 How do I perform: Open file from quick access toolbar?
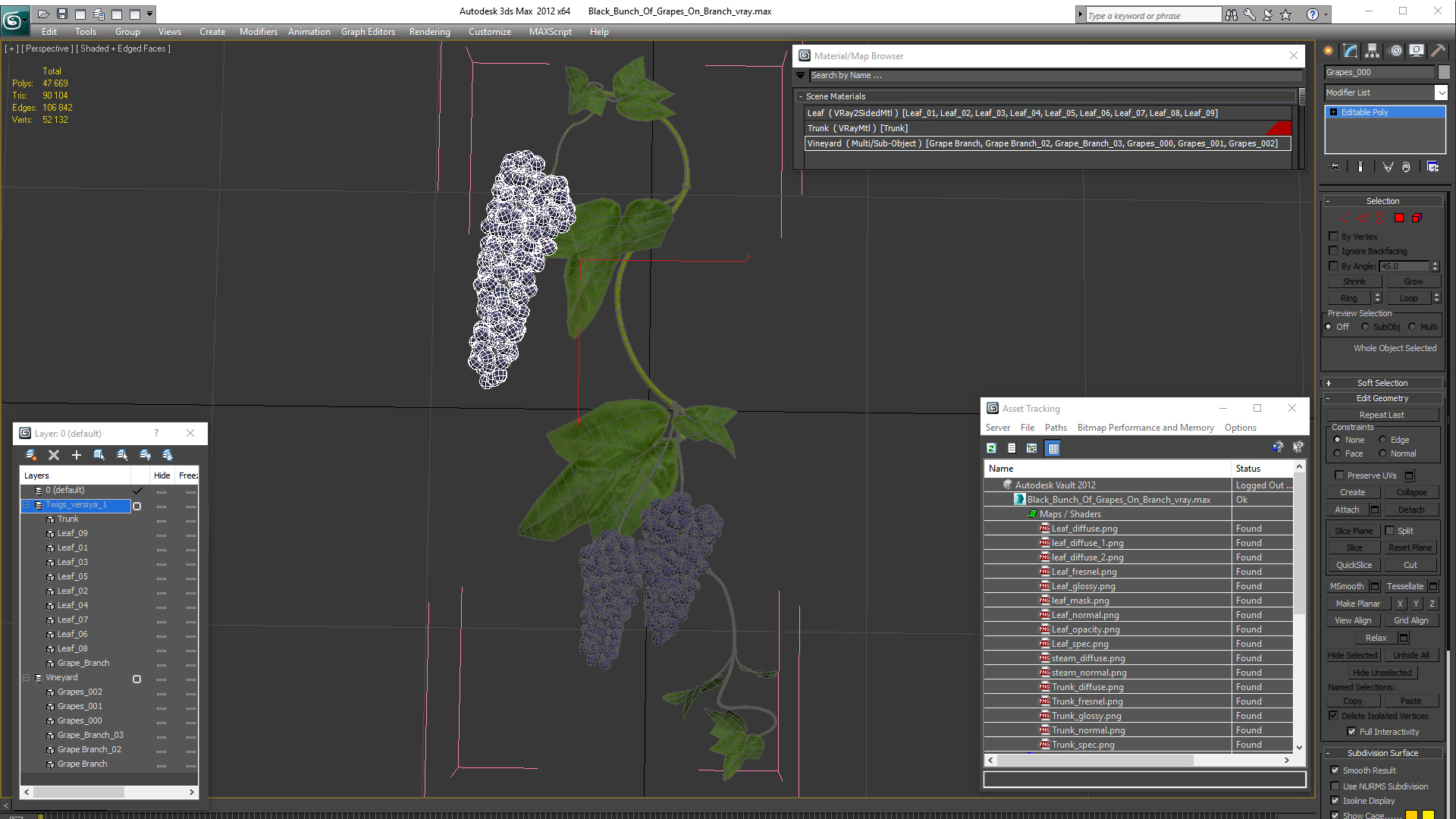[44, 14]
